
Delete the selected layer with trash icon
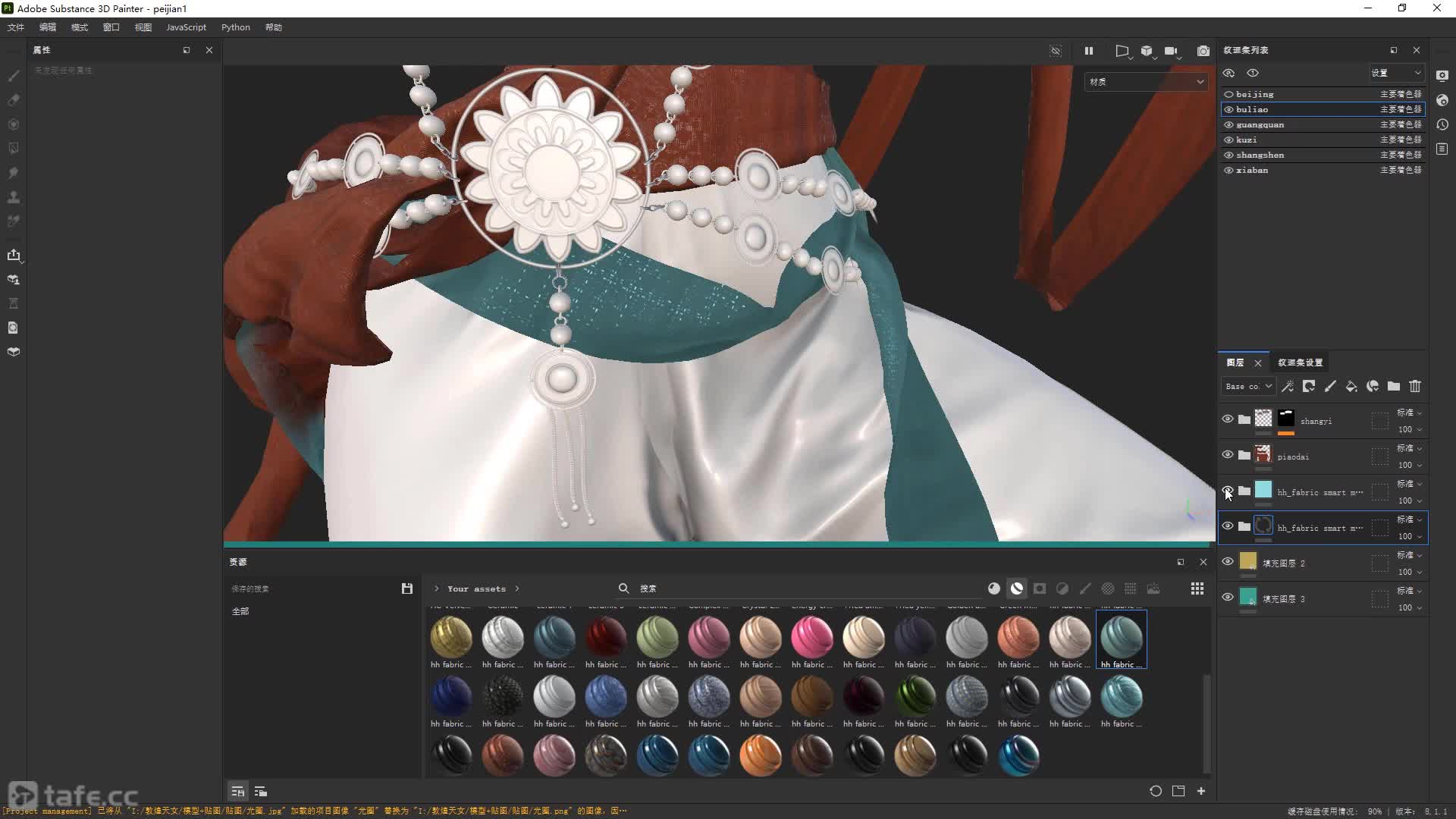coord(1415,387)
